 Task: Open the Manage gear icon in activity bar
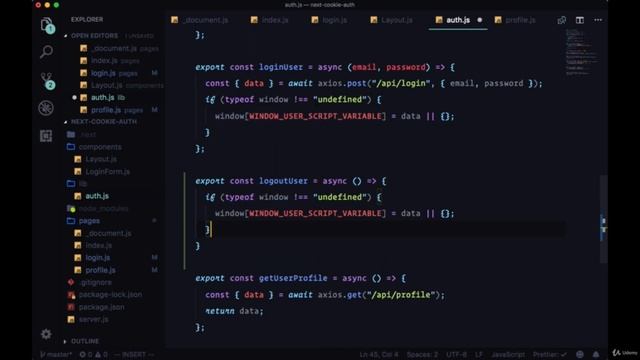click(x=46, y=334)
